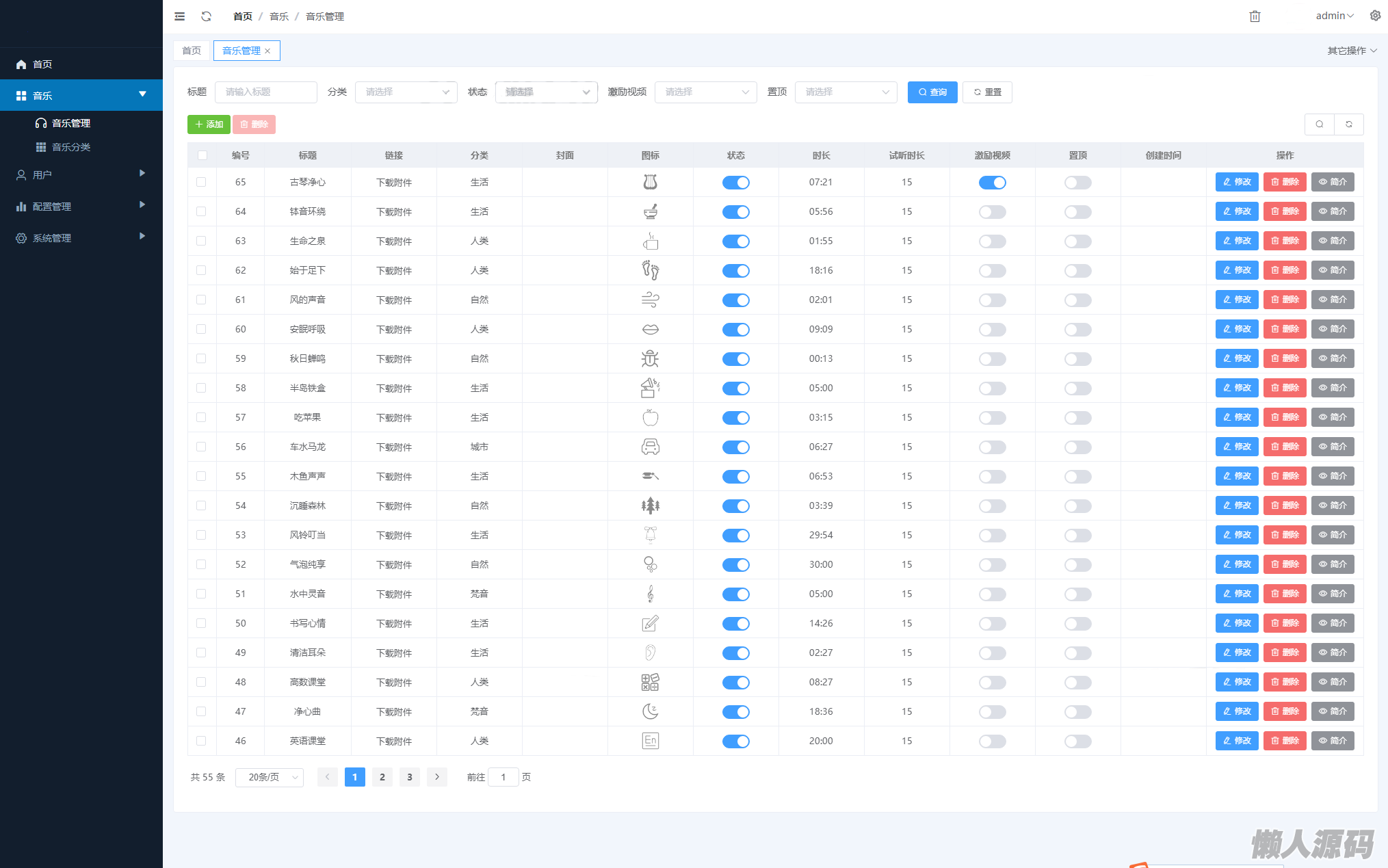Toggle the 激励视频 switch for 古琴净心
This screenshot has width=1388, height=868.
(x=992, y=183)
